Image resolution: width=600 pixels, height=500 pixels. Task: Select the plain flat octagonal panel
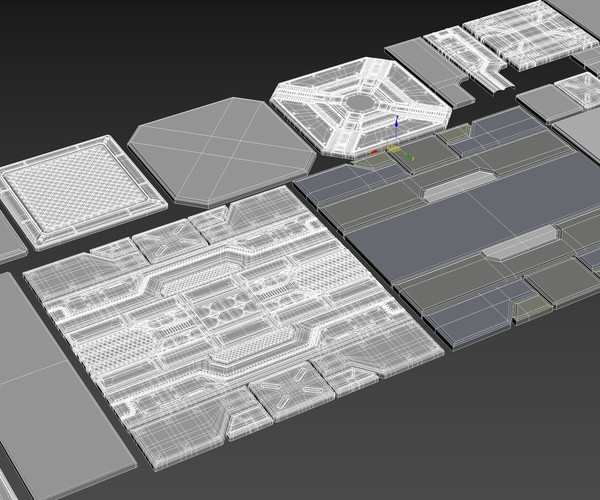point(223,152)
